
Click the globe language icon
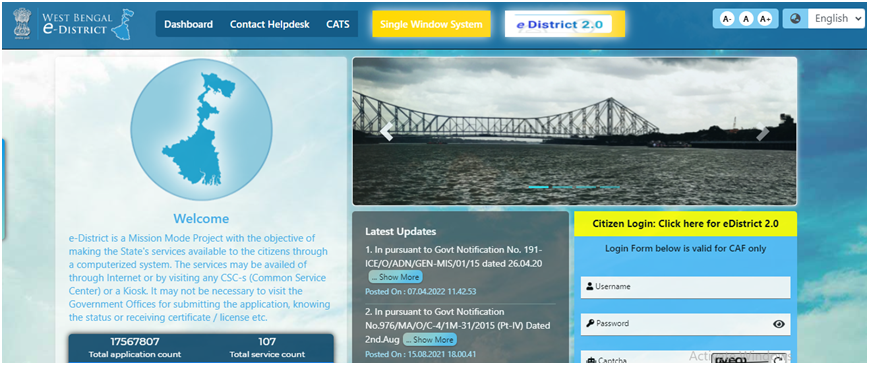tap(795, 19)
